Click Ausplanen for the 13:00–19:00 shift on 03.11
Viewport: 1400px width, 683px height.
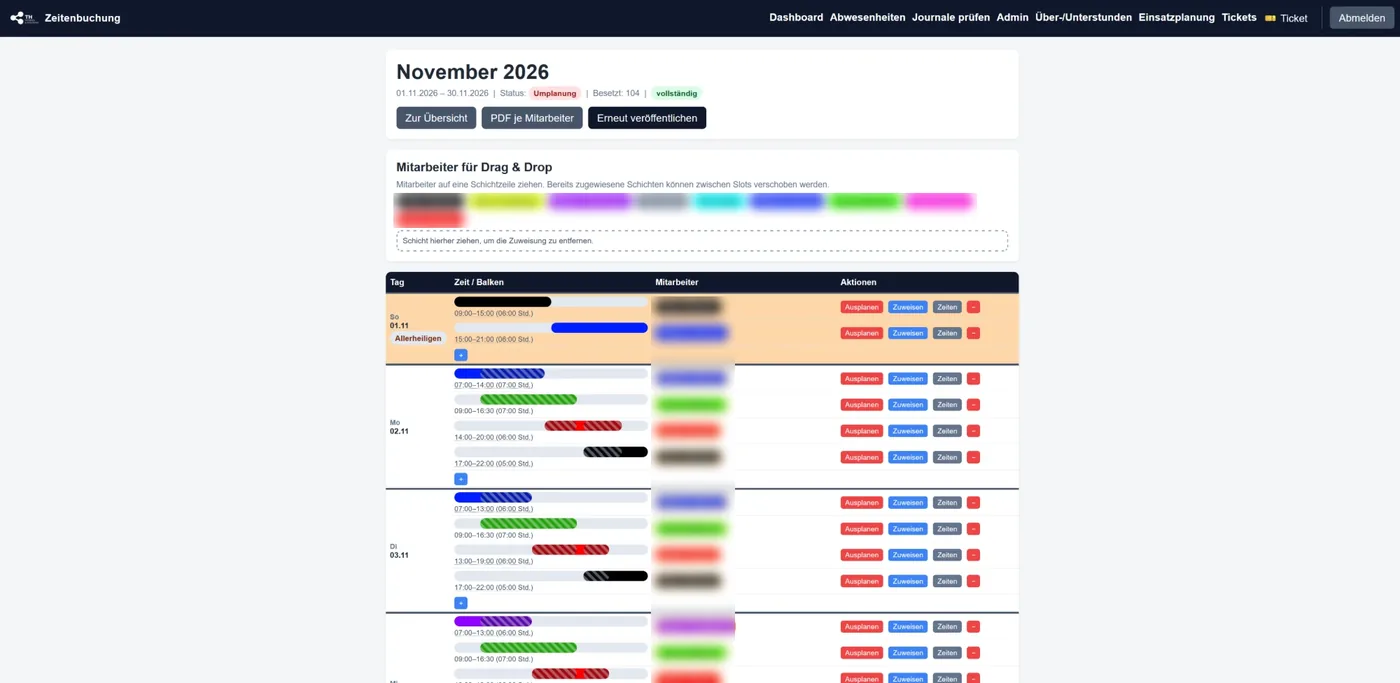pyautogui.click(x=861, y=555)
